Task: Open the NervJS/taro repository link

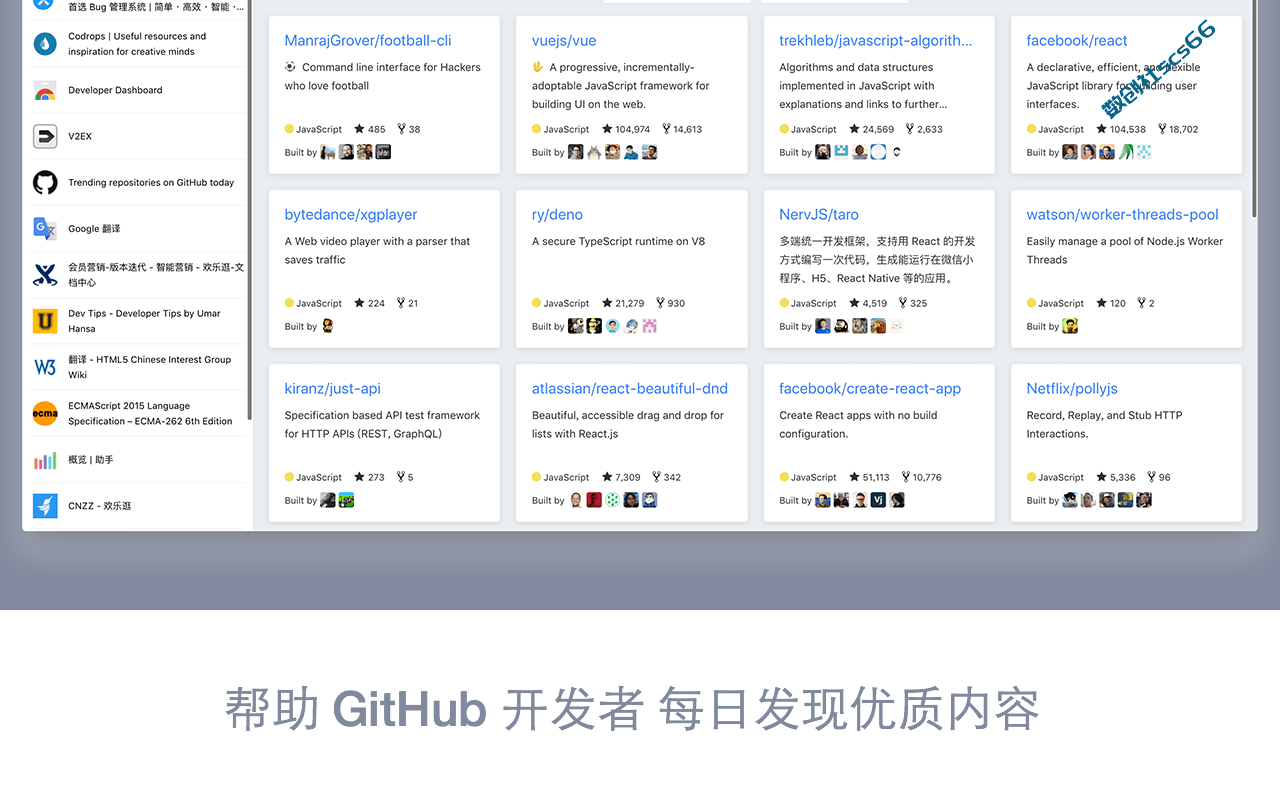Action: click(x=819, y=215)
